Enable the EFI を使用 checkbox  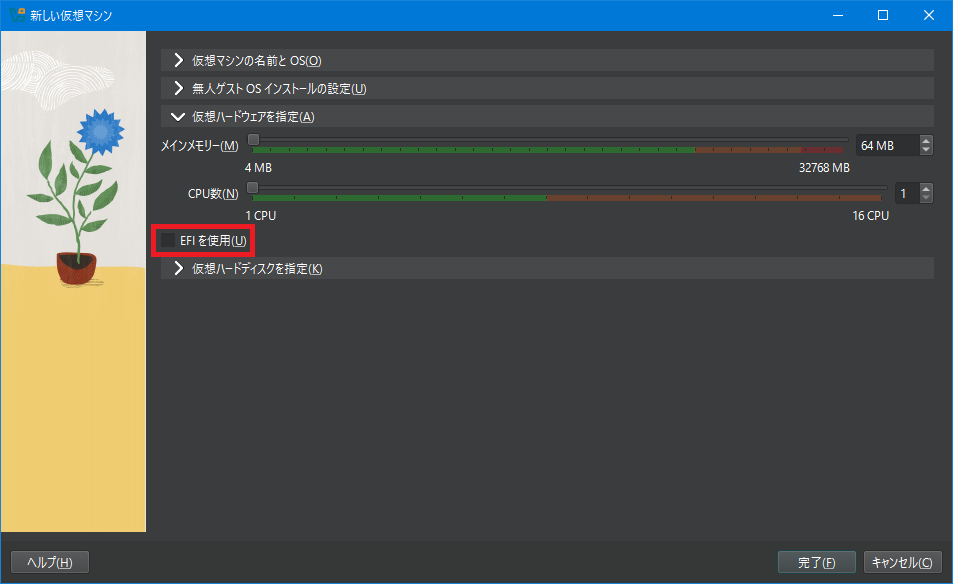(168, 241)
